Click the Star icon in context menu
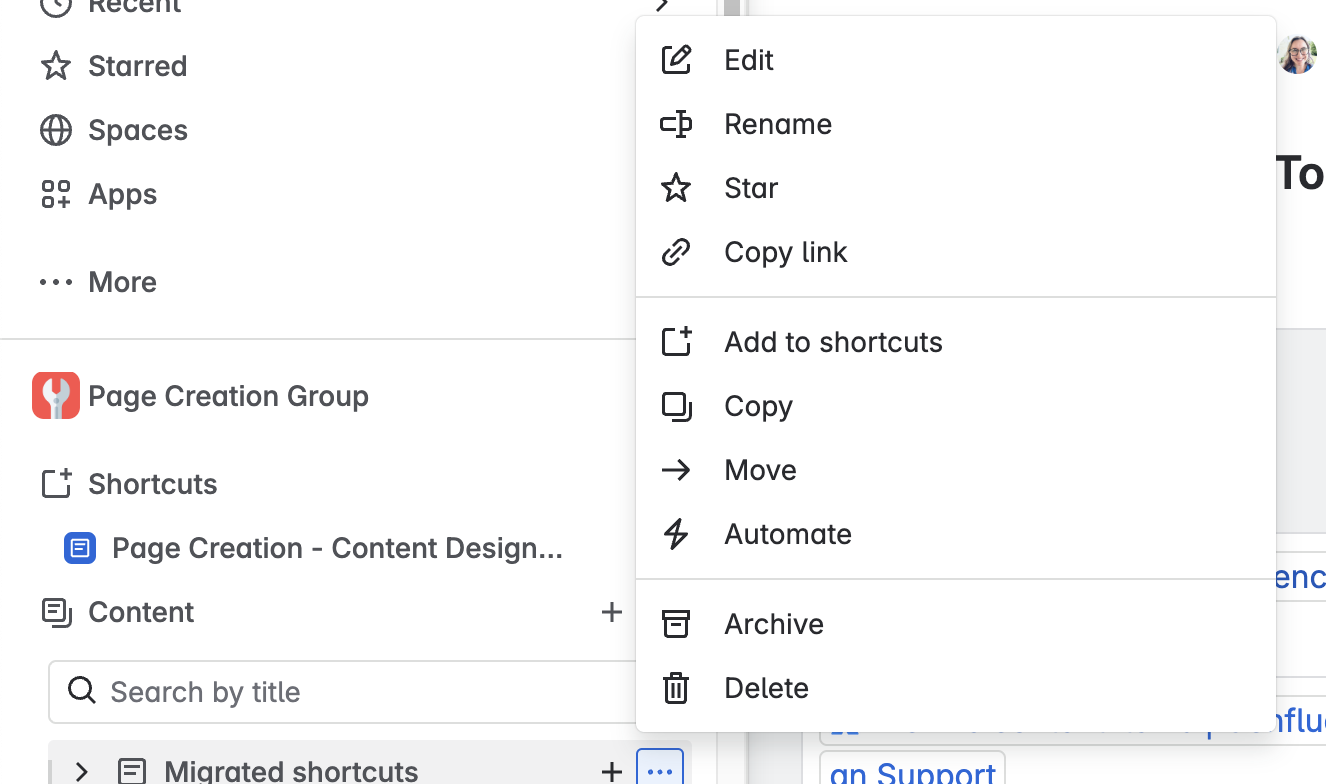The height and width of the screenshot is (784, 1326). (x=676, y=188)
